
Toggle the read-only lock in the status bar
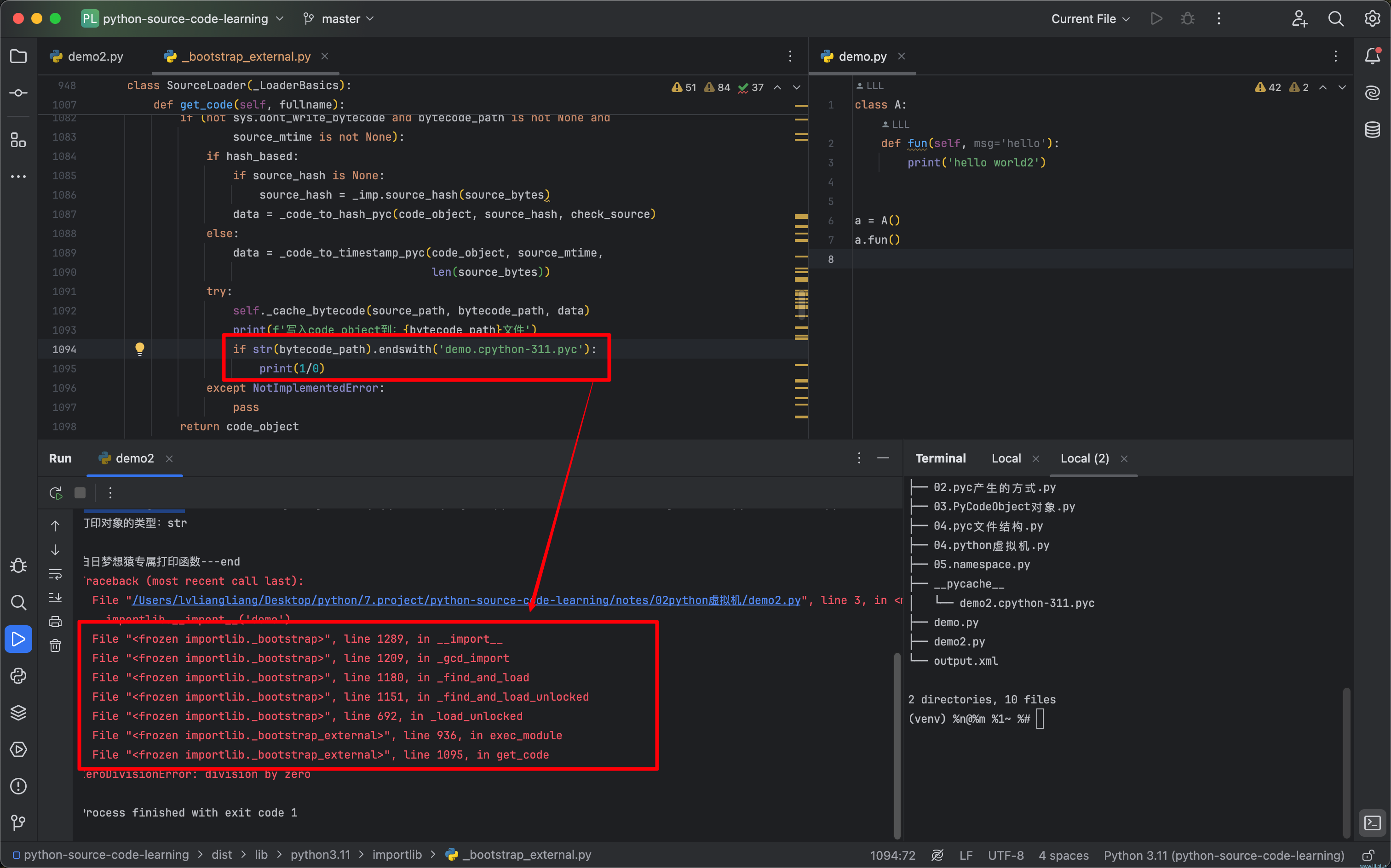coord(1368,855)
